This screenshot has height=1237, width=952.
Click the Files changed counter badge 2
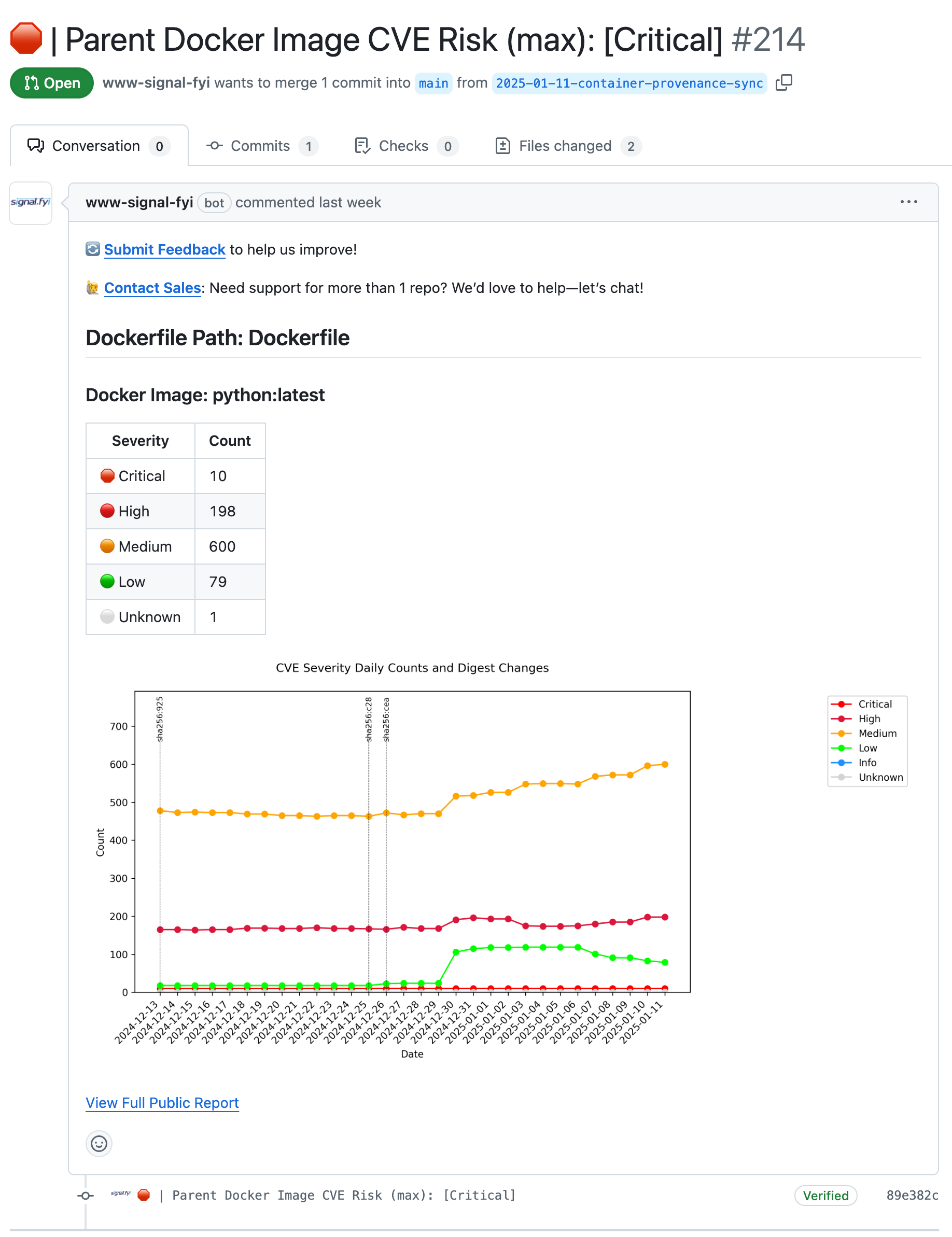[x=631, y=146]
